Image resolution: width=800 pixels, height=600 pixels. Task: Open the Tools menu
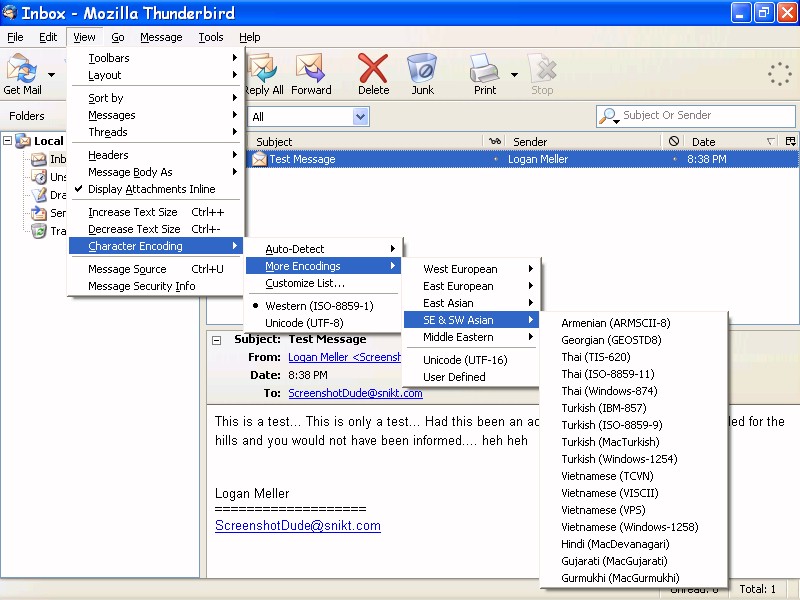211,37
